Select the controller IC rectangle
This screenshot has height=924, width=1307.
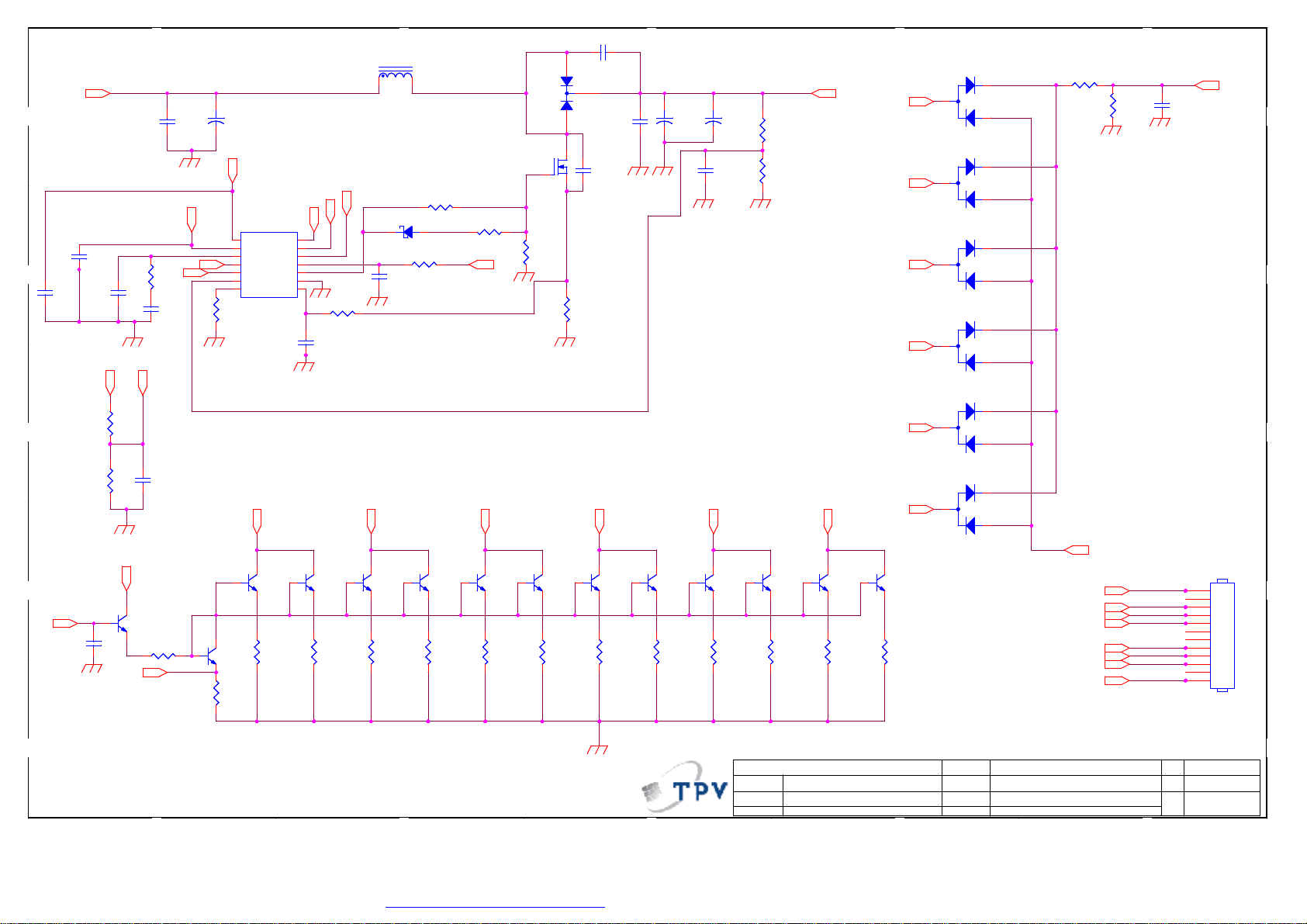pos(269,265)
